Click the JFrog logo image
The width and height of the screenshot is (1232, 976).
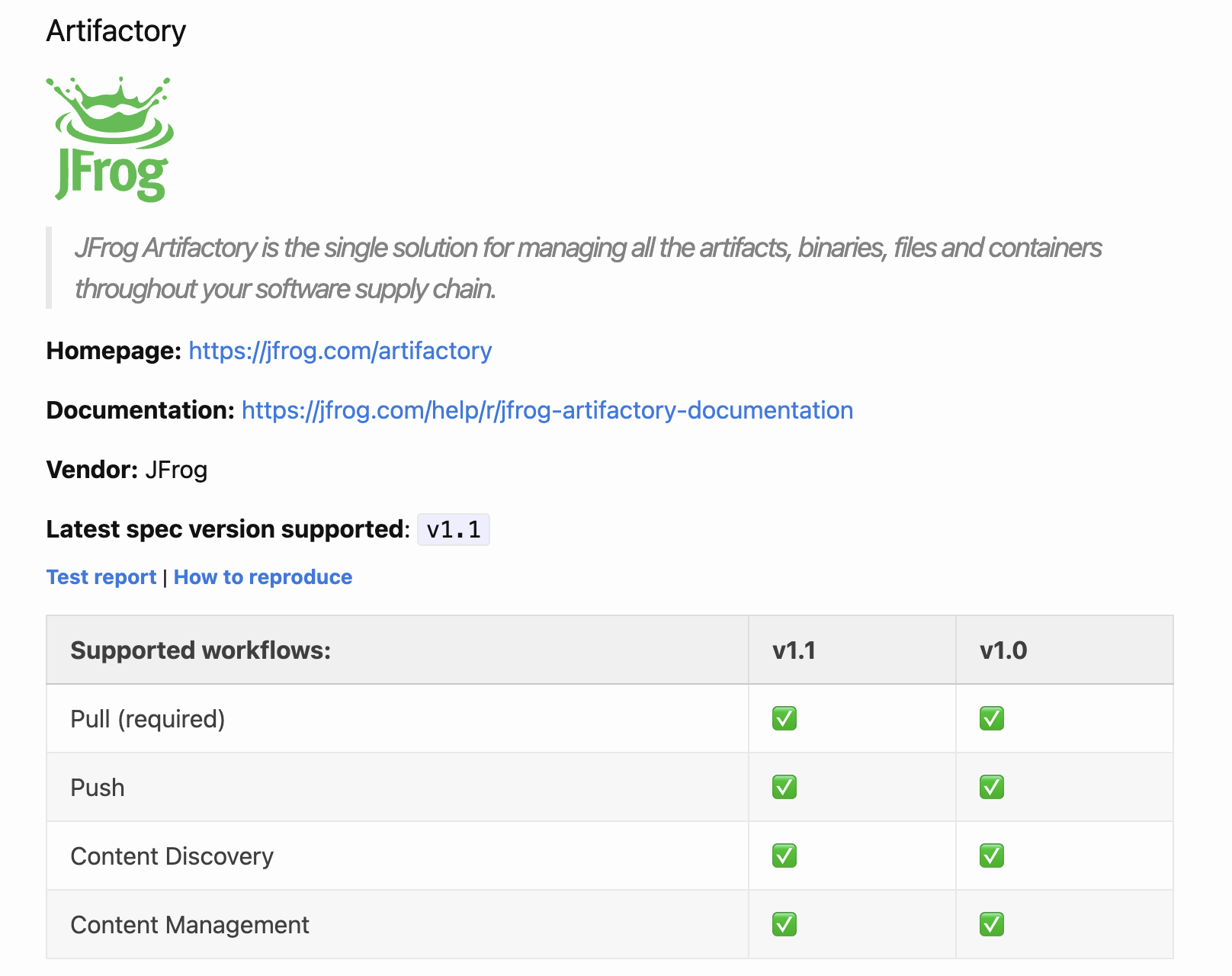point(111,139)
